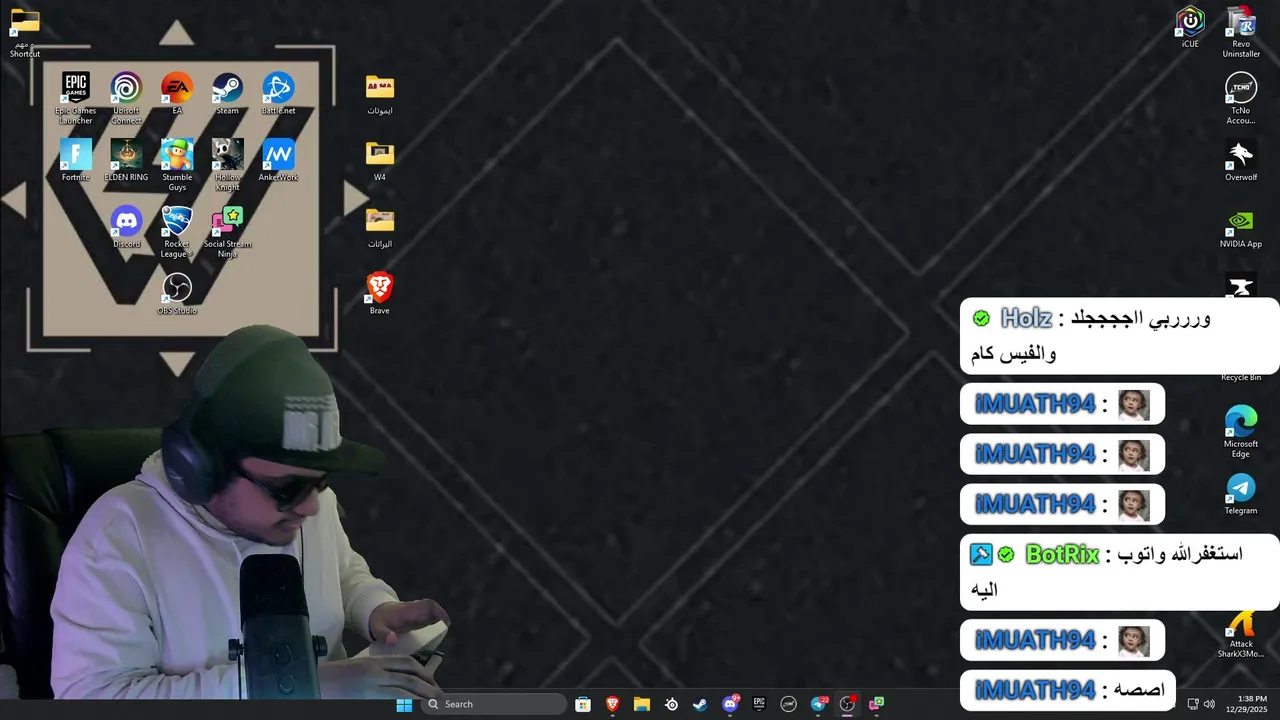This screenshot has width=1280, height=720.
Task: Open Epic Games from the taskbar
Action: coord(759,704)
